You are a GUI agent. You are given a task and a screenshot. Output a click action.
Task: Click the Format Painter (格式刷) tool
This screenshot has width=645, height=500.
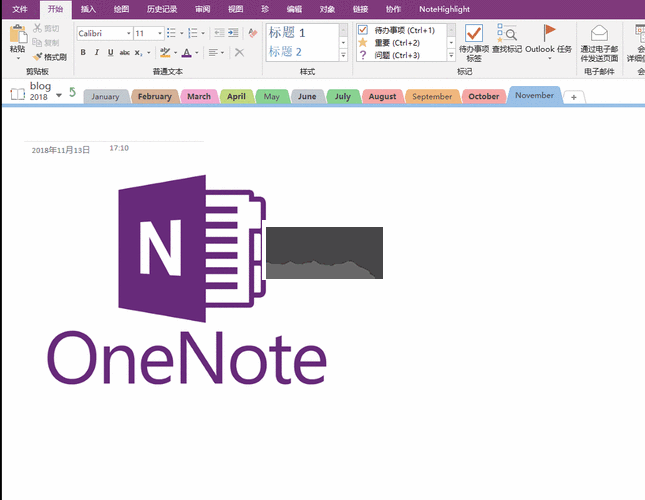coord(48,57)
